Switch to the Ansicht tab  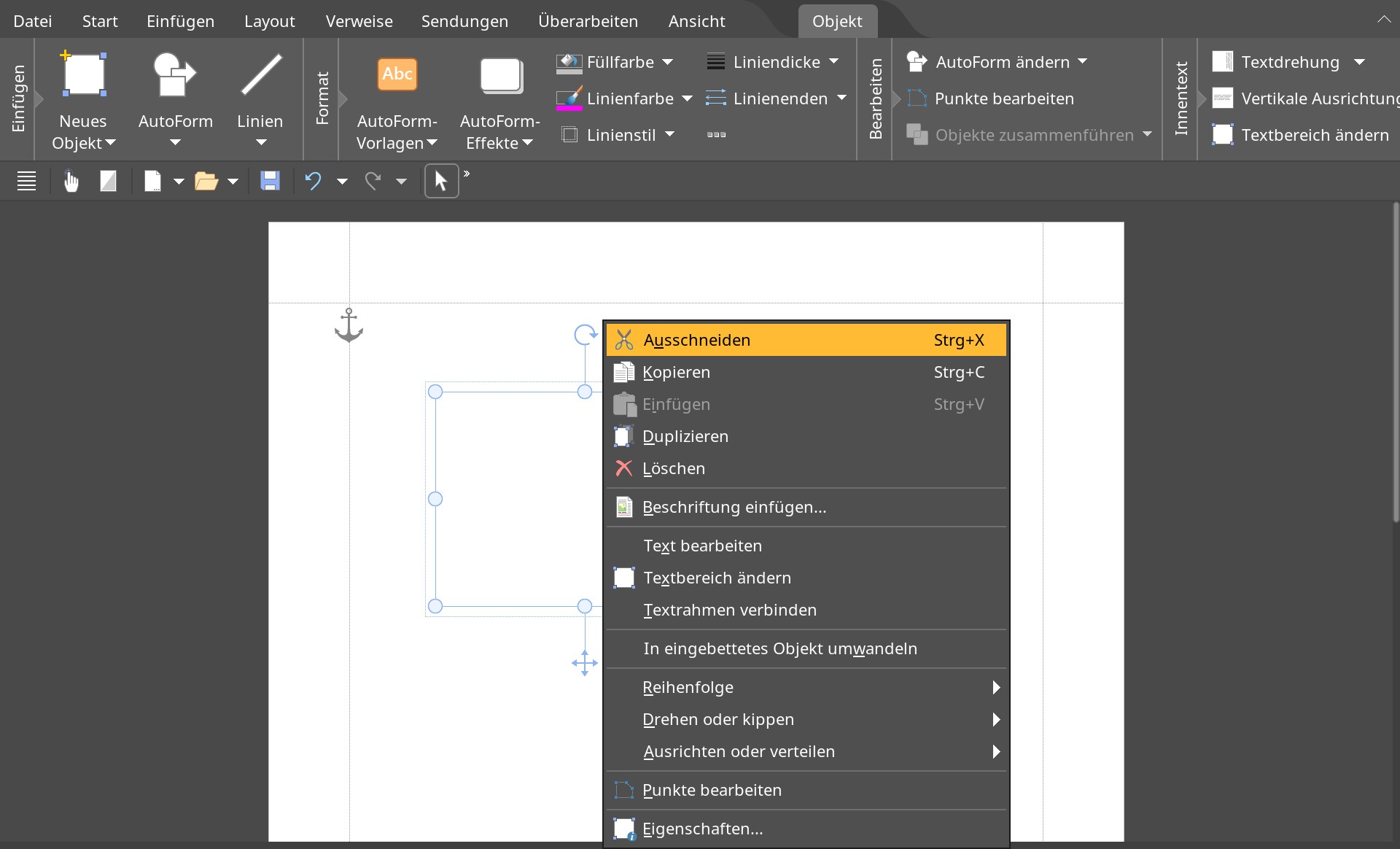[696, 21]
